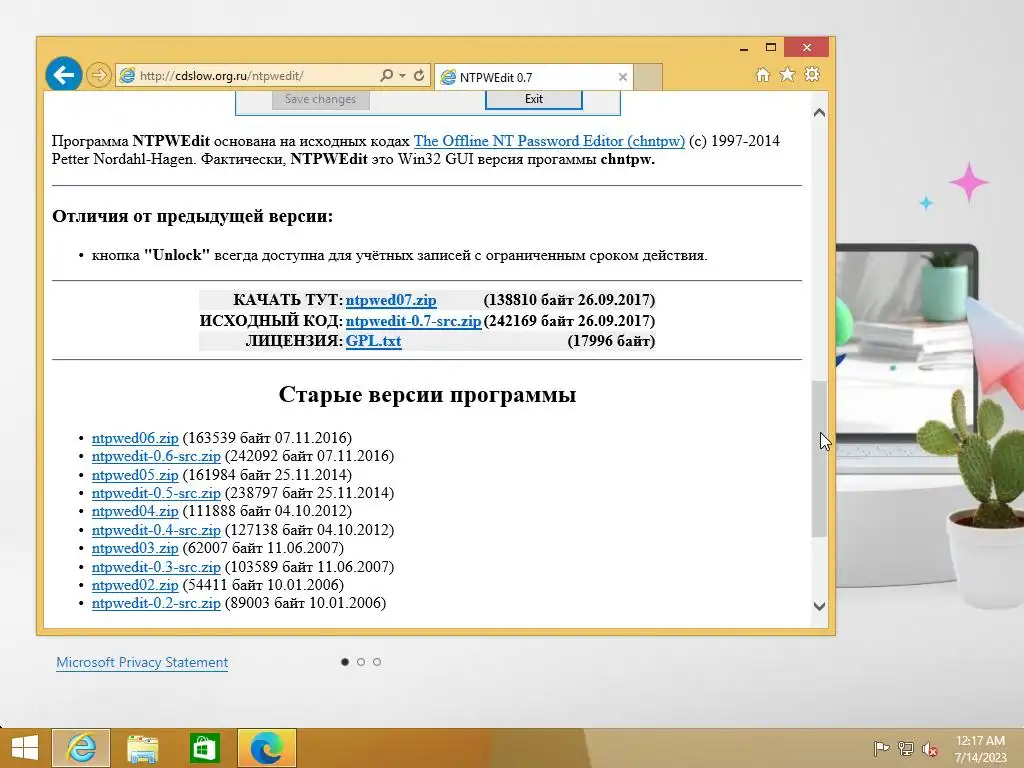Open the Windows Start button

coord(25,748)
